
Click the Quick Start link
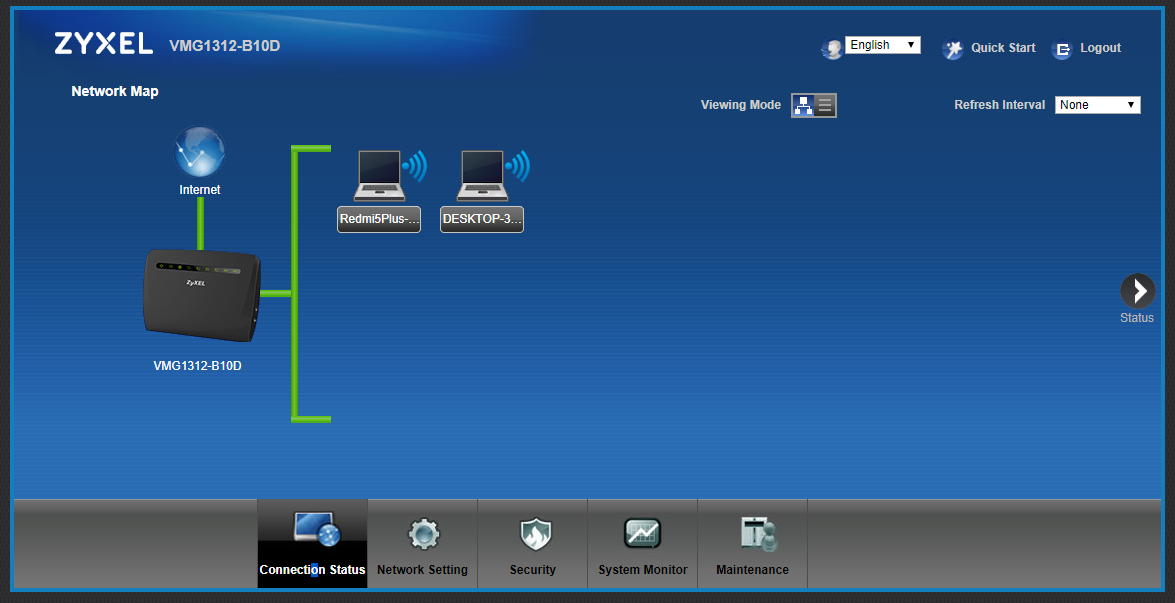click(1003, 48)
